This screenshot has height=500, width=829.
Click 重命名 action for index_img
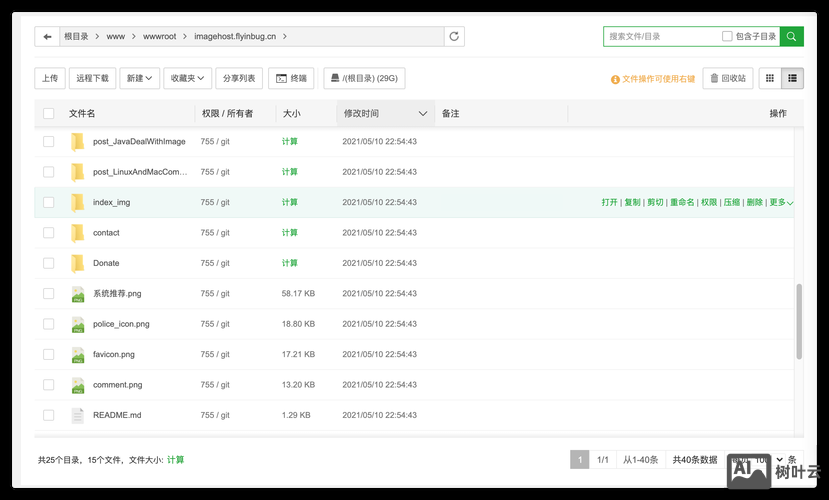(682, 202)
